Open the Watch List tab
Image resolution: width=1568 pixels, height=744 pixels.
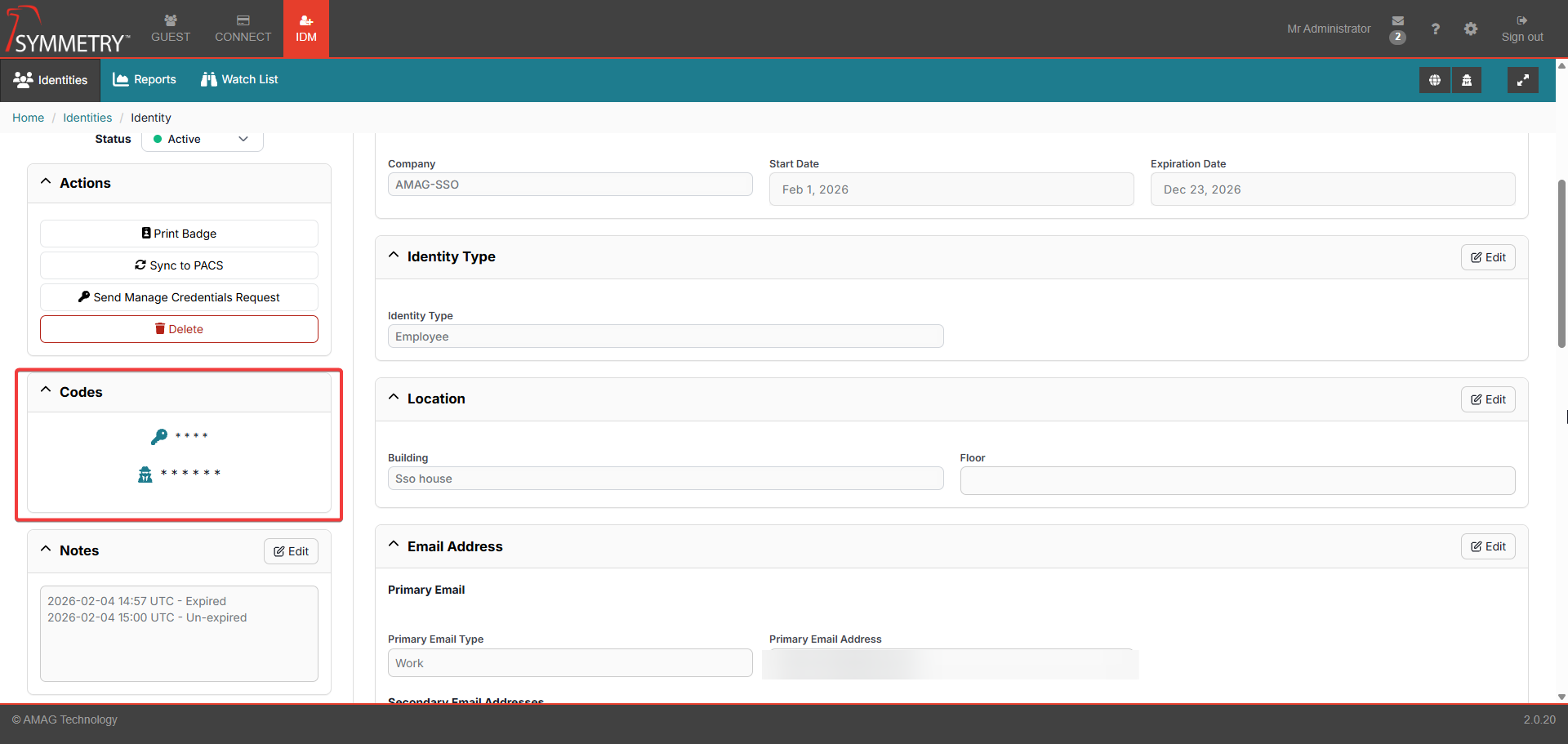pyautogui.click(x=239, y=79)
